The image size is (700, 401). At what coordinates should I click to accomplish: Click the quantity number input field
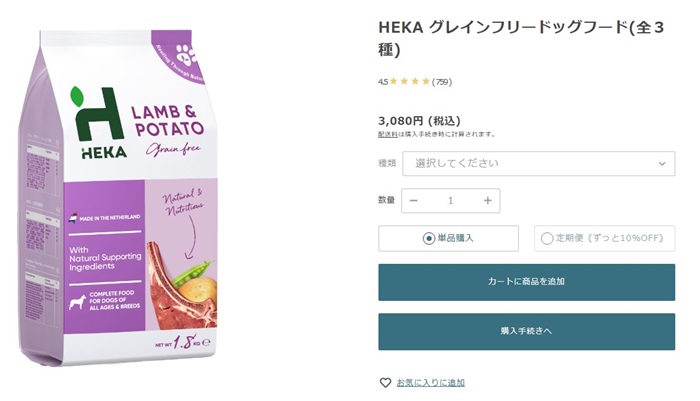click(451, 200)
